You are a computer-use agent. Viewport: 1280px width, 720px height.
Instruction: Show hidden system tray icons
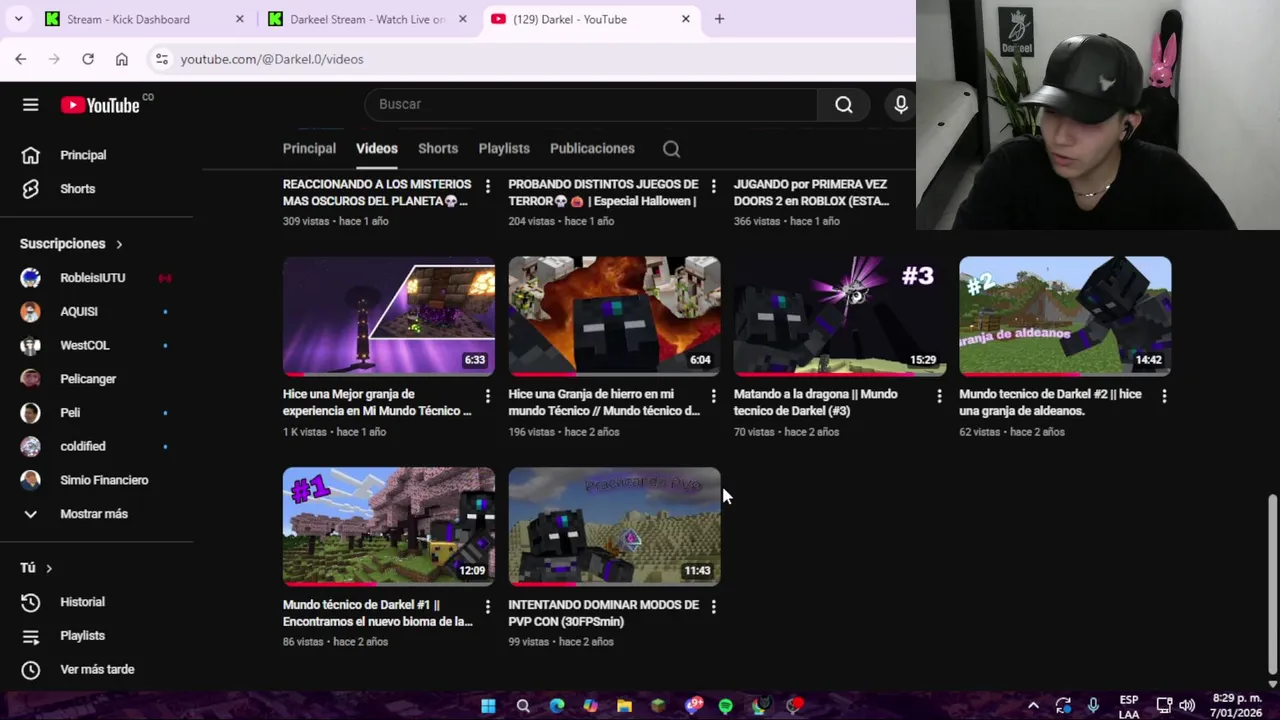[1033, 706]
